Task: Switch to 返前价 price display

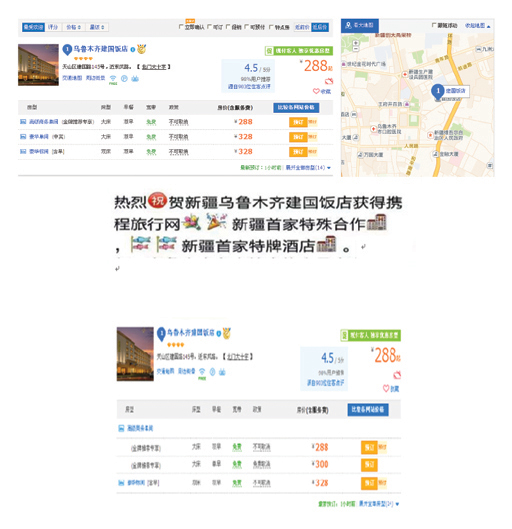Action: [302, 27]
